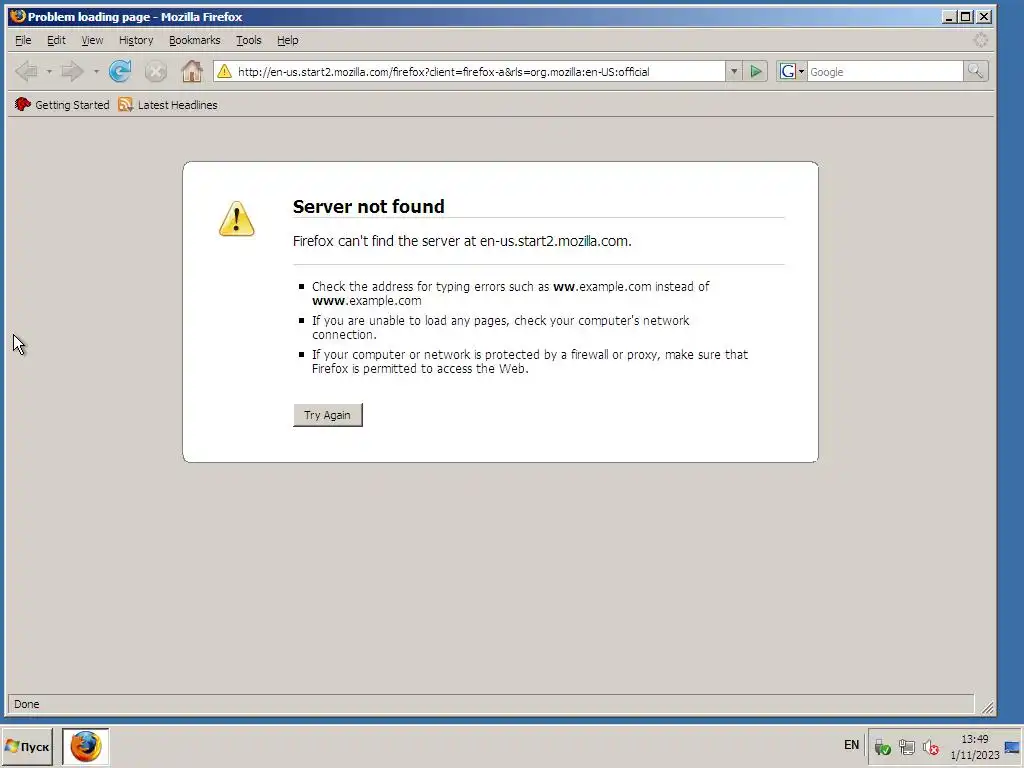The width and height of the screenshot is (1024, 768).
Task: Click the warning site icon in address bar
Action: point(224,71)
